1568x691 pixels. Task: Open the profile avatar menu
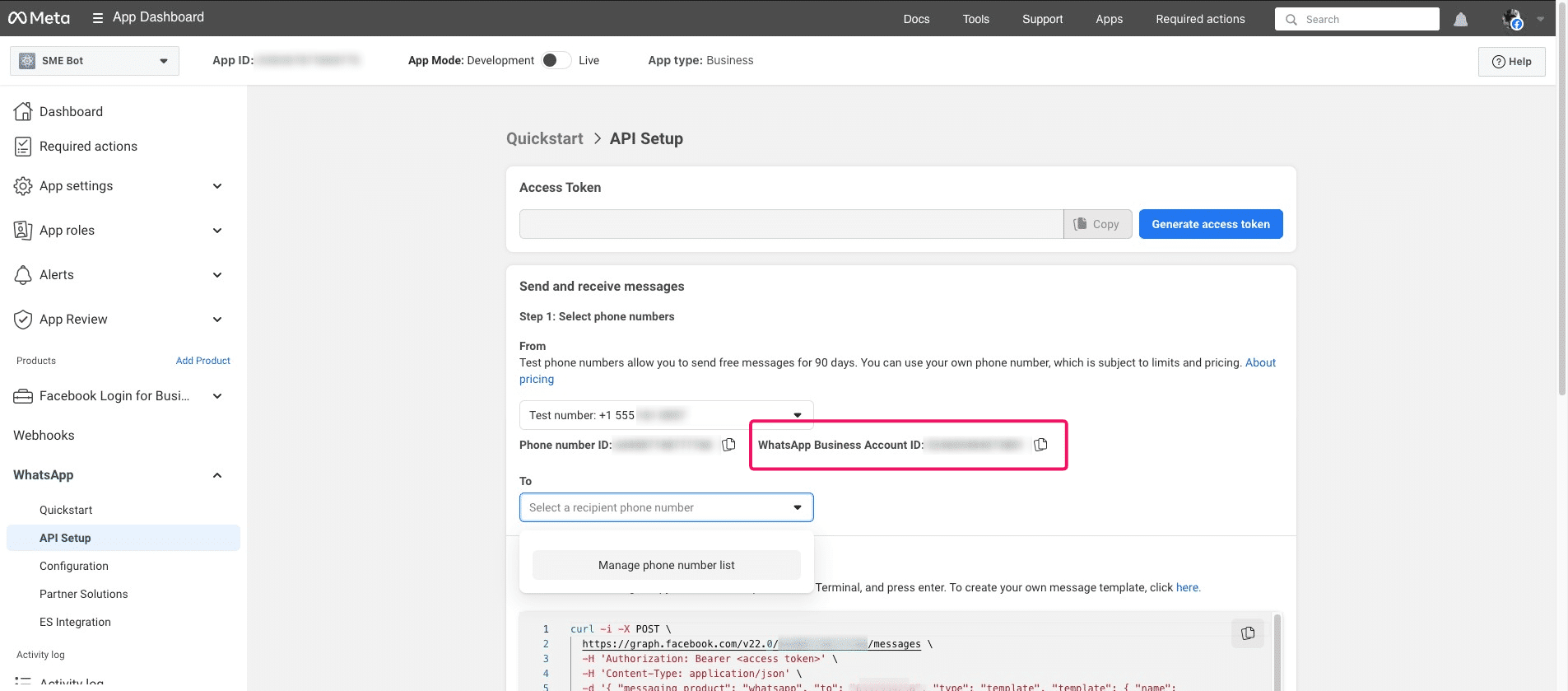click(1513, 19)
